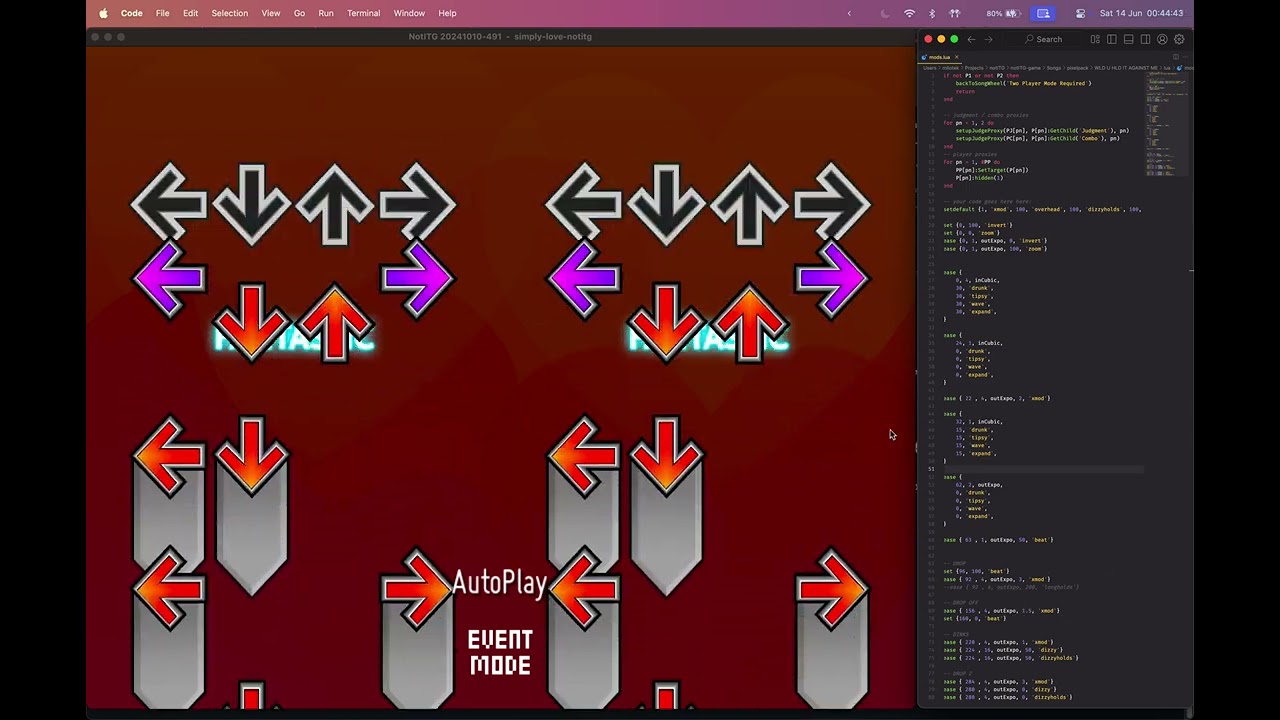Open the Edit menu
Viewport: 1280px width, 720px height.
coord(190,13)
